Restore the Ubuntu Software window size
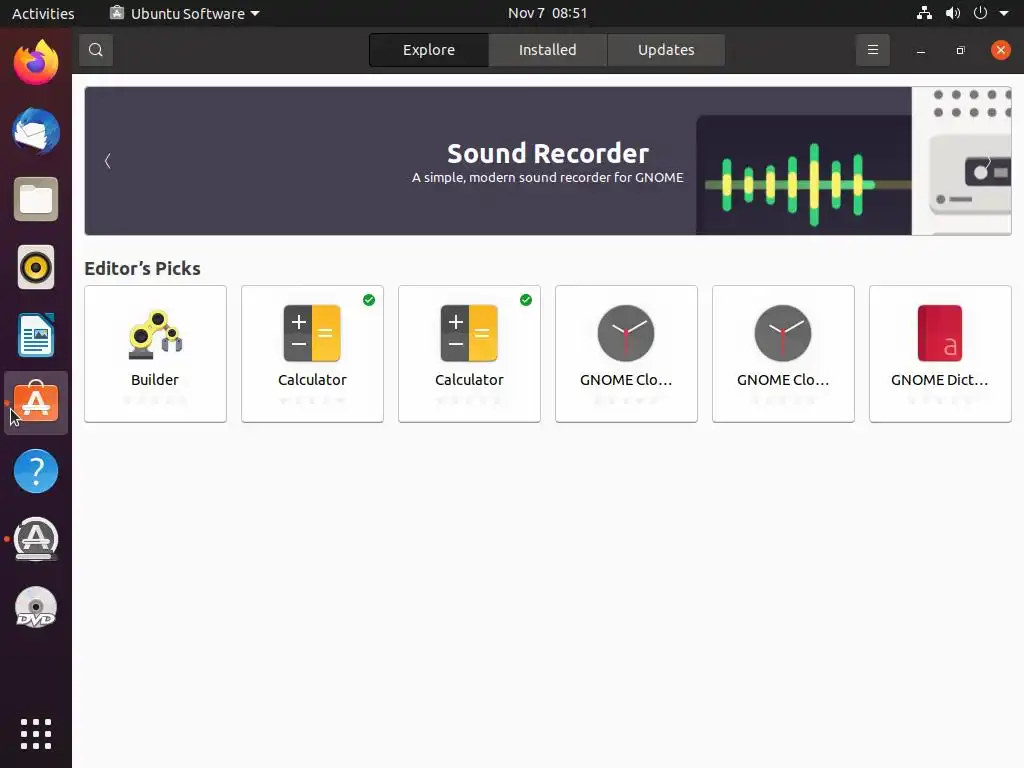The width and height of the screenshot is (1024, 768). click(960, 50)
